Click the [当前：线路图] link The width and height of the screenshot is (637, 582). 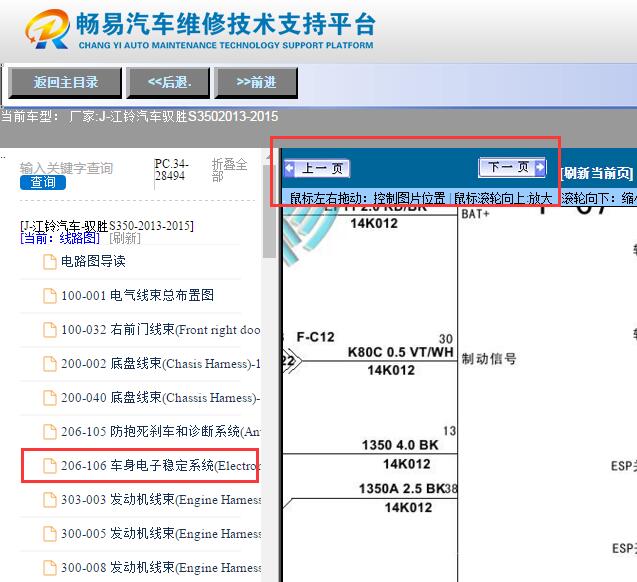tap(60, 238)
